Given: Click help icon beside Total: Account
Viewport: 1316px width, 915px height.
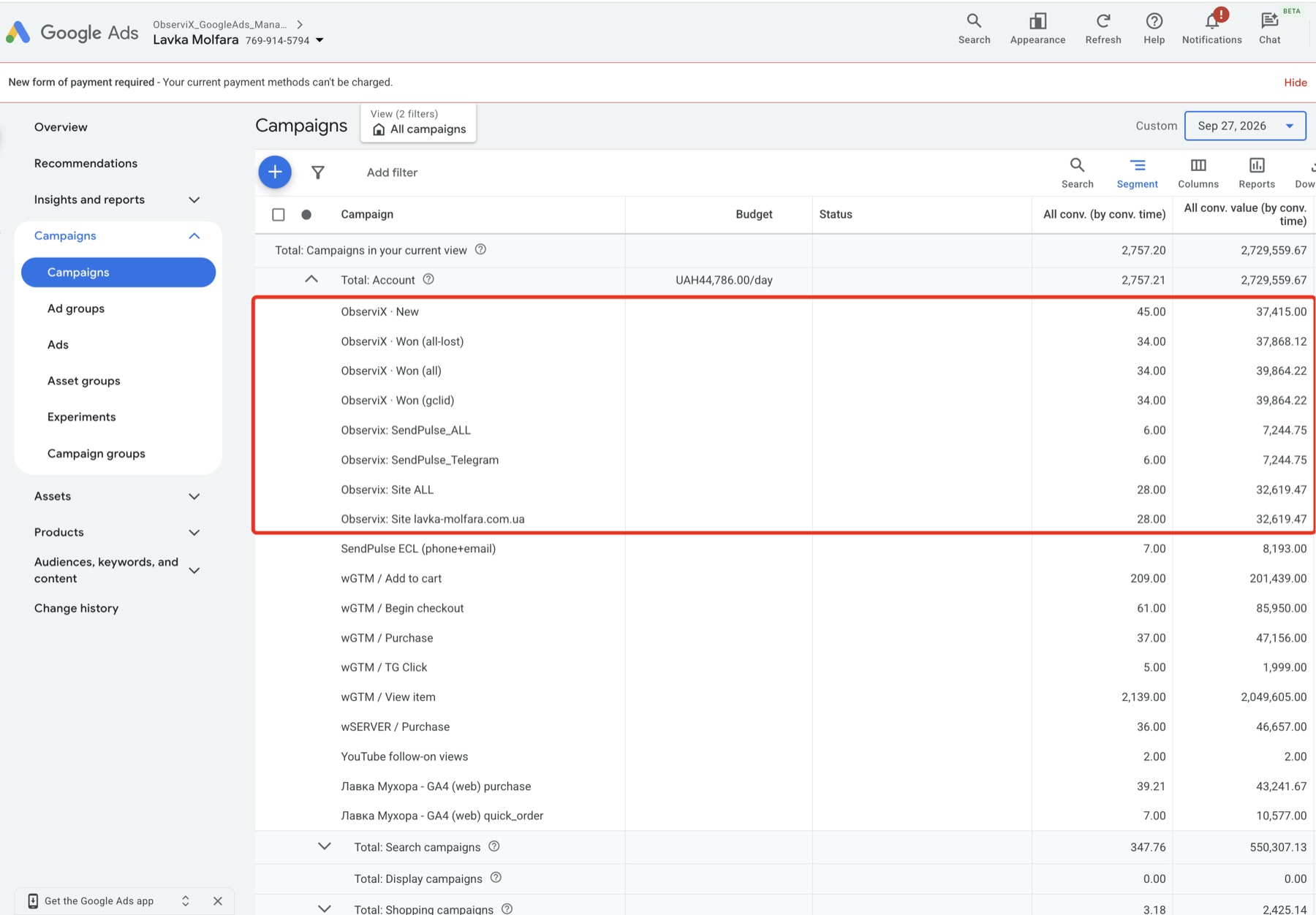Looking at the screenshot, I should (x=428, y=279).
